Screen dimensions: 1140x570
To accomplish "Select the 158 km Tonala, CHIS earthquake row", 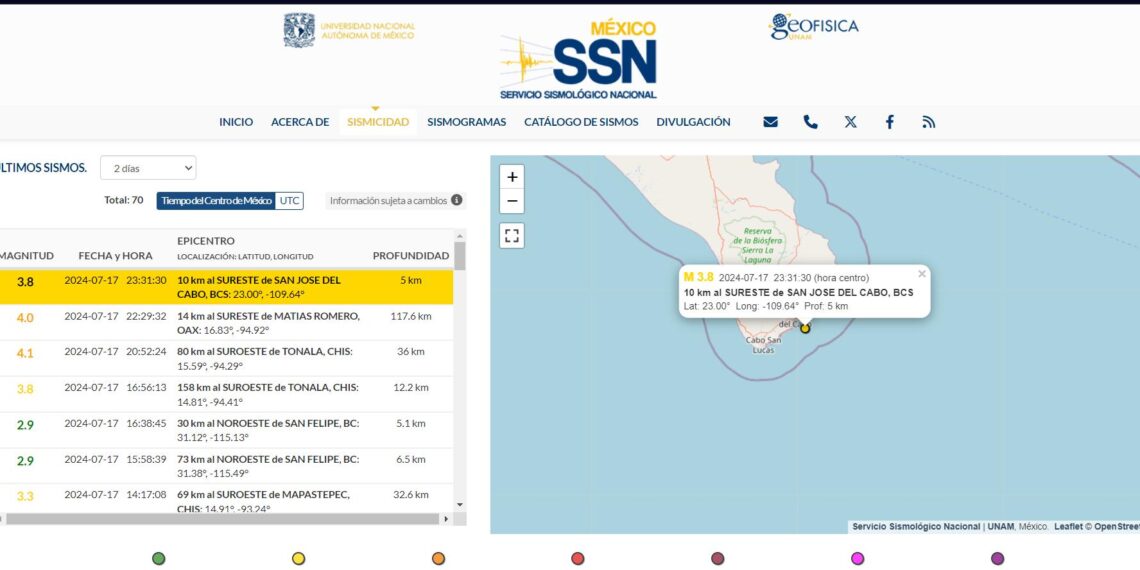I will tap(225, 395).
